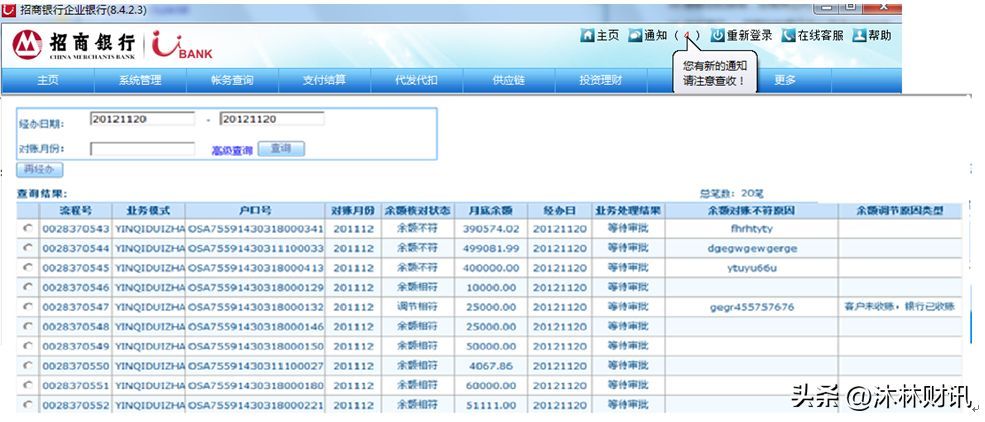
Task: Open the 系统管理 menu
Action: coord(140,80)
